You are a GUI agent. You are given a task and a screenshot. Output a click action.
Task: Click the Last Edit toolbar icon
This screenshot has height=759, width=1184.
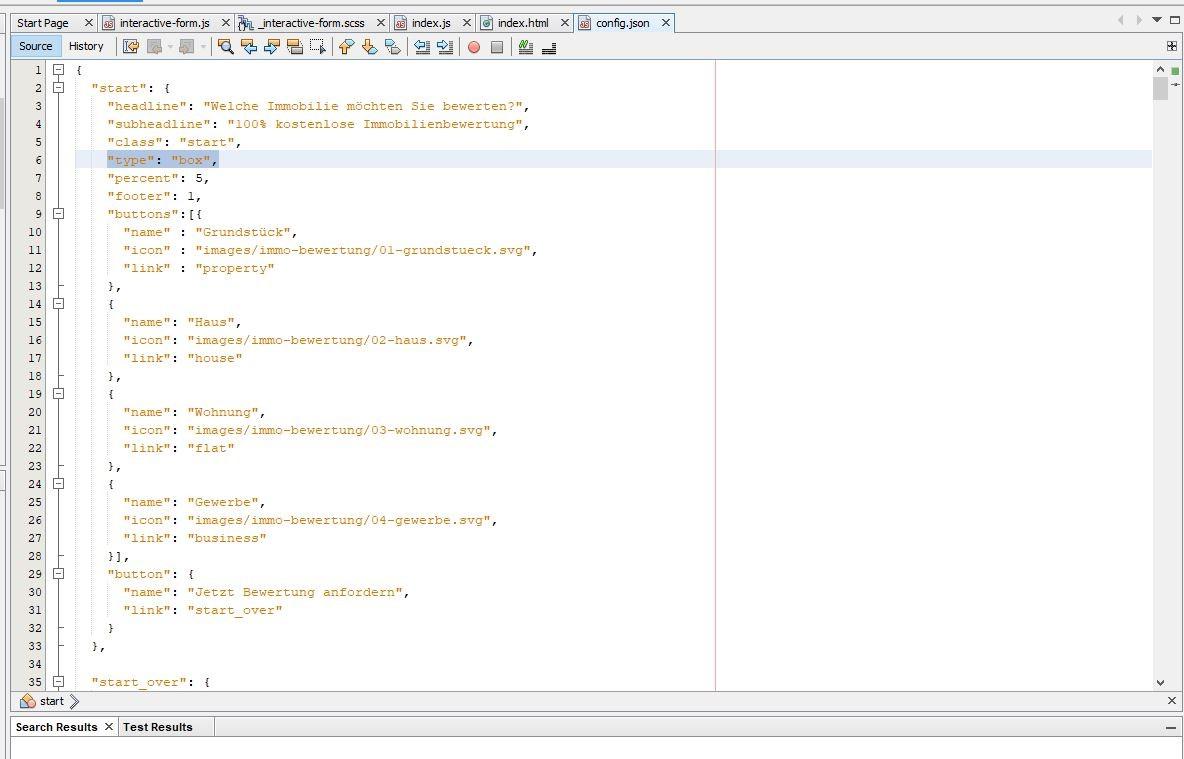click(x=130, y=46)
